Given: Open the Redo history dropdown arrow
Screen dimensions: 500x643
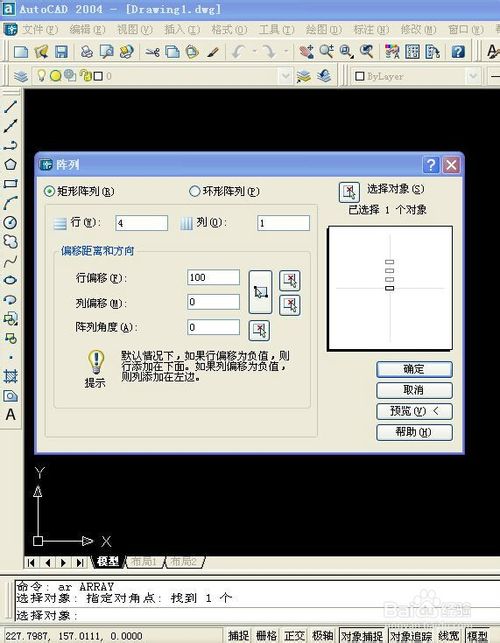Looking at the screenshot, I should tap(286, 52).
